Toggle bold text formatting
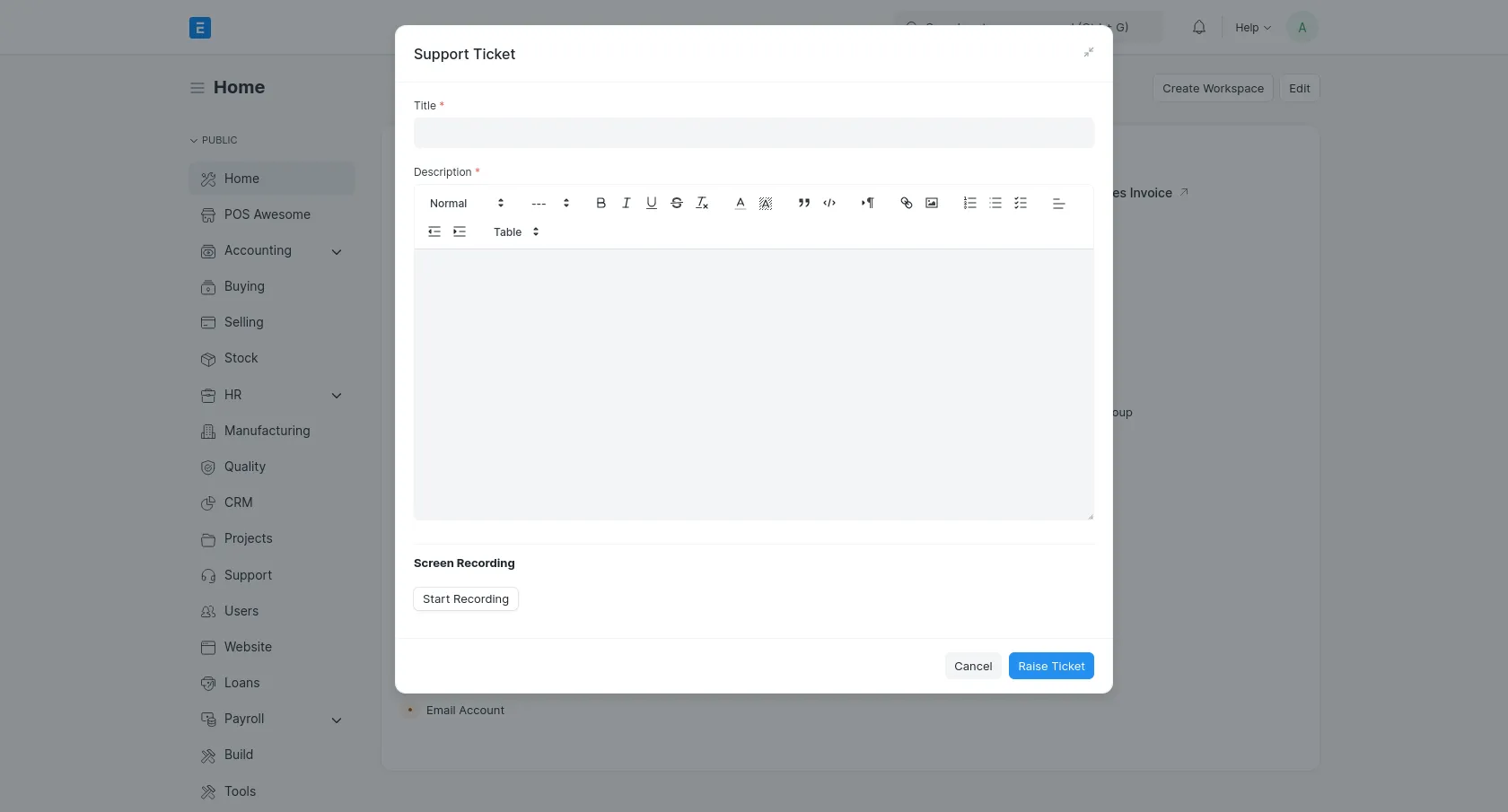1508x812 pixels. pos(601,203)
